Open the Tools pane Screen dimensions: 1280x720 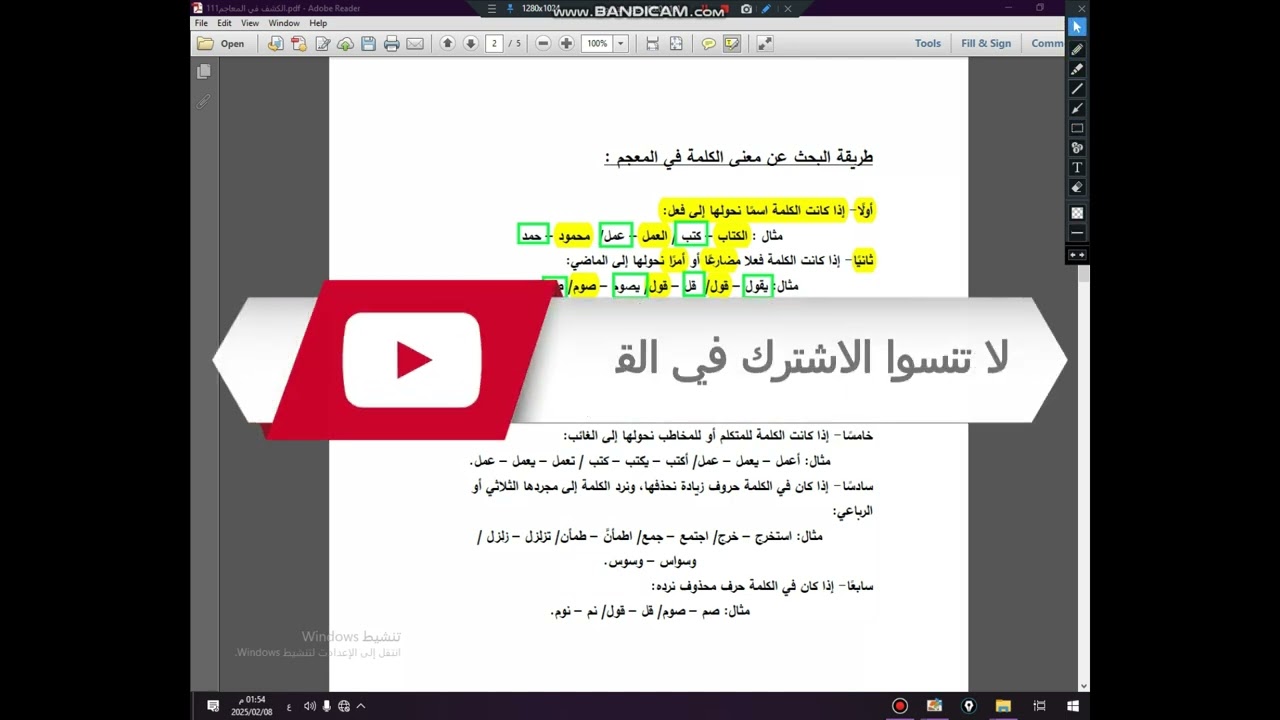(928, 44)
